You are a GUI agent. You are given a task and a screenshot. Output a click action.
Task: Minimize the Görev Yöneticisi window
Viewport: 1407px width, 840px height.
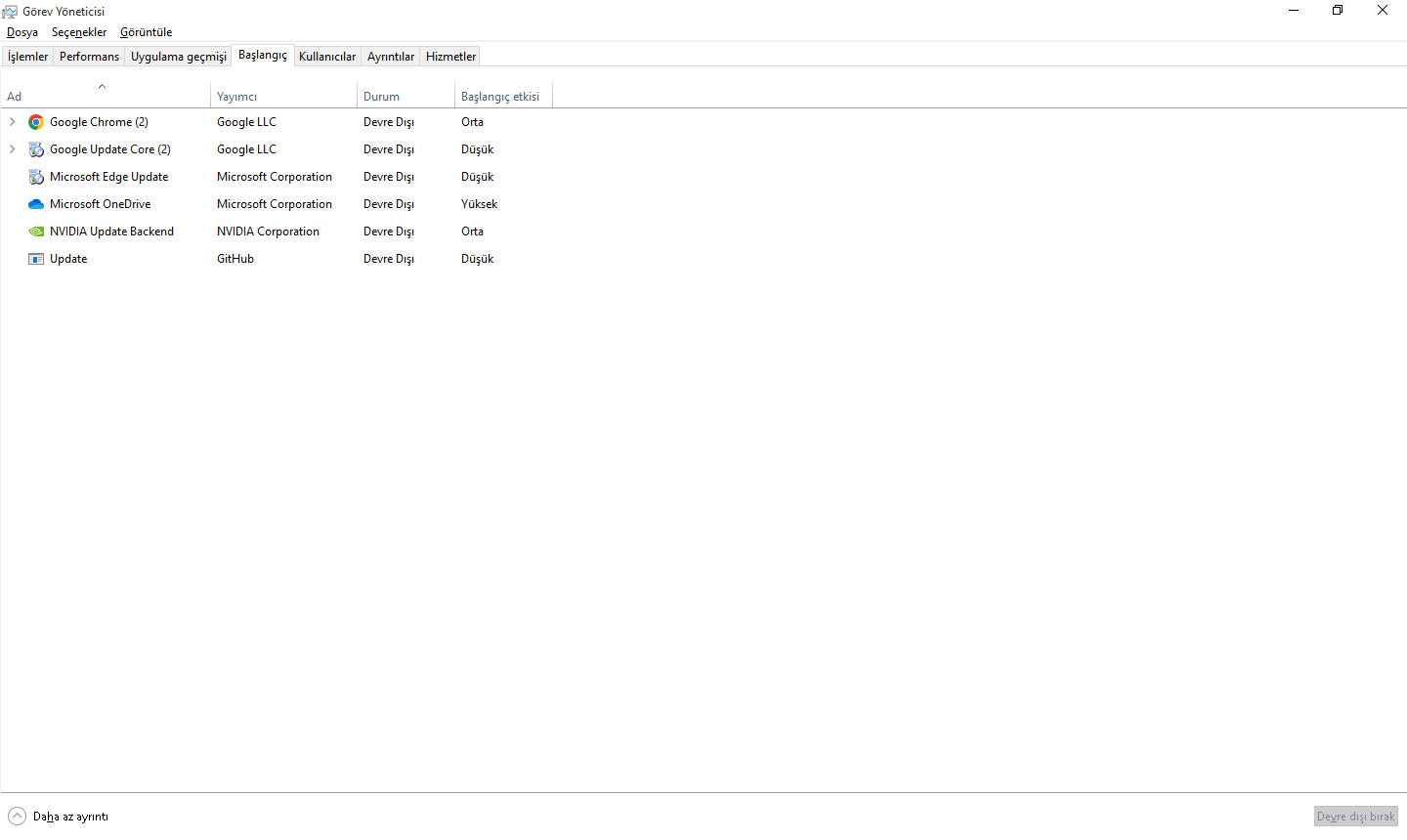pyautogui.click(x=1294, y=11)
